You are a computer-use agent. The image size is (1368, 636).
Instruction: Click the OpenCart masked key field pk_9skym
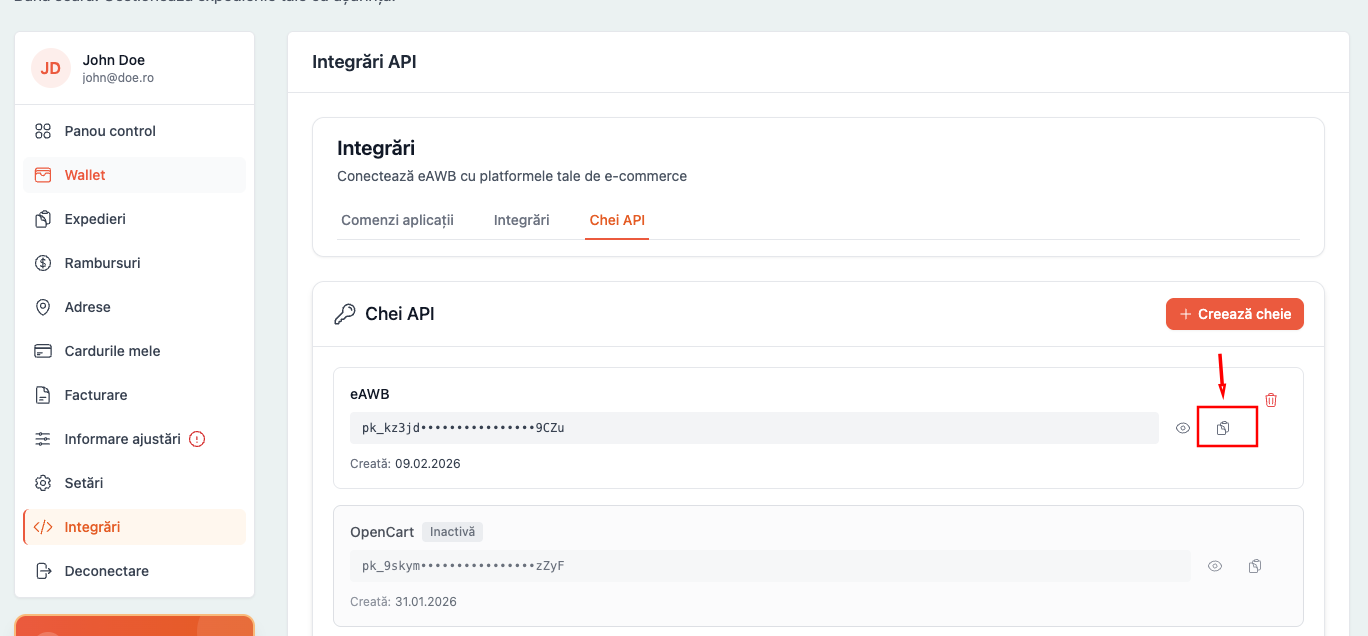(770, 566)
